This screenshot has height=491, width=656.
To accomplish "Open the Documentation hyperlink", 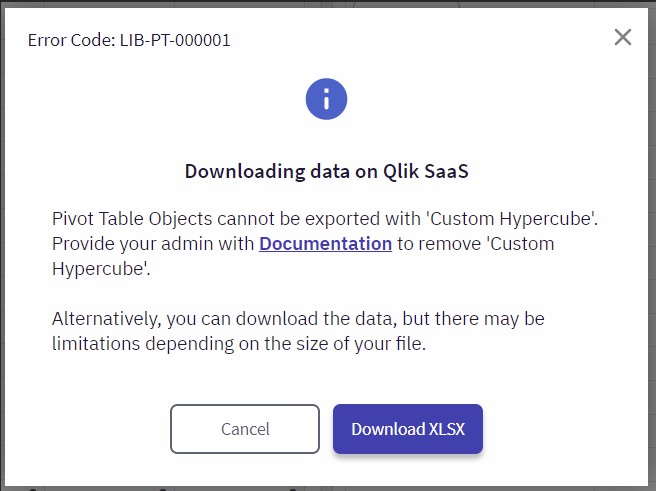I will [x=325, y=243].
